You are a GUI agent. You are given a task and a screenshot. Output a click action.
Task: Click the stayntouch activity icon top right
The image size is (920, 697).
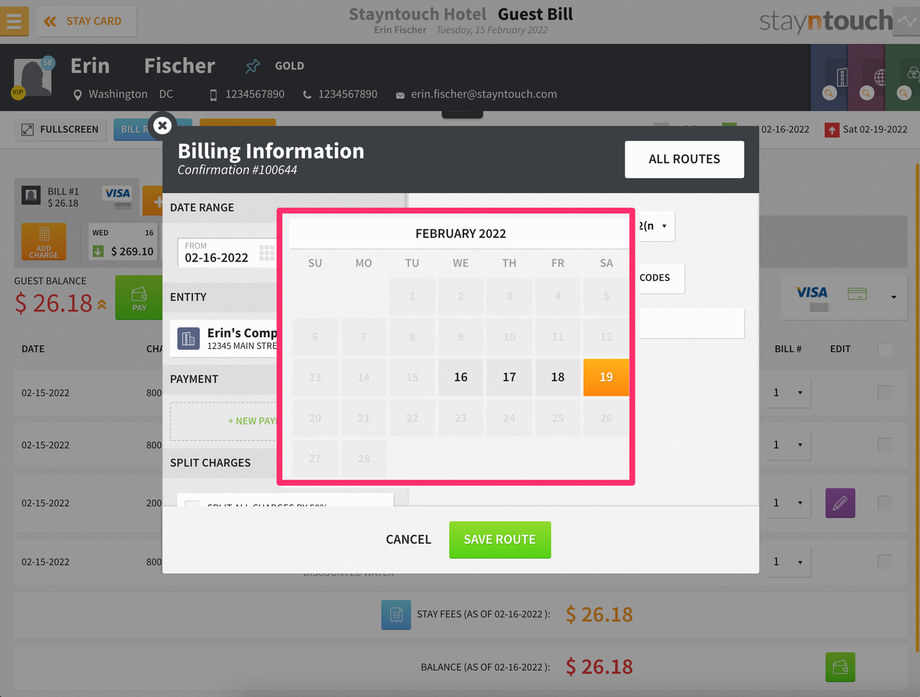(907, 22)
